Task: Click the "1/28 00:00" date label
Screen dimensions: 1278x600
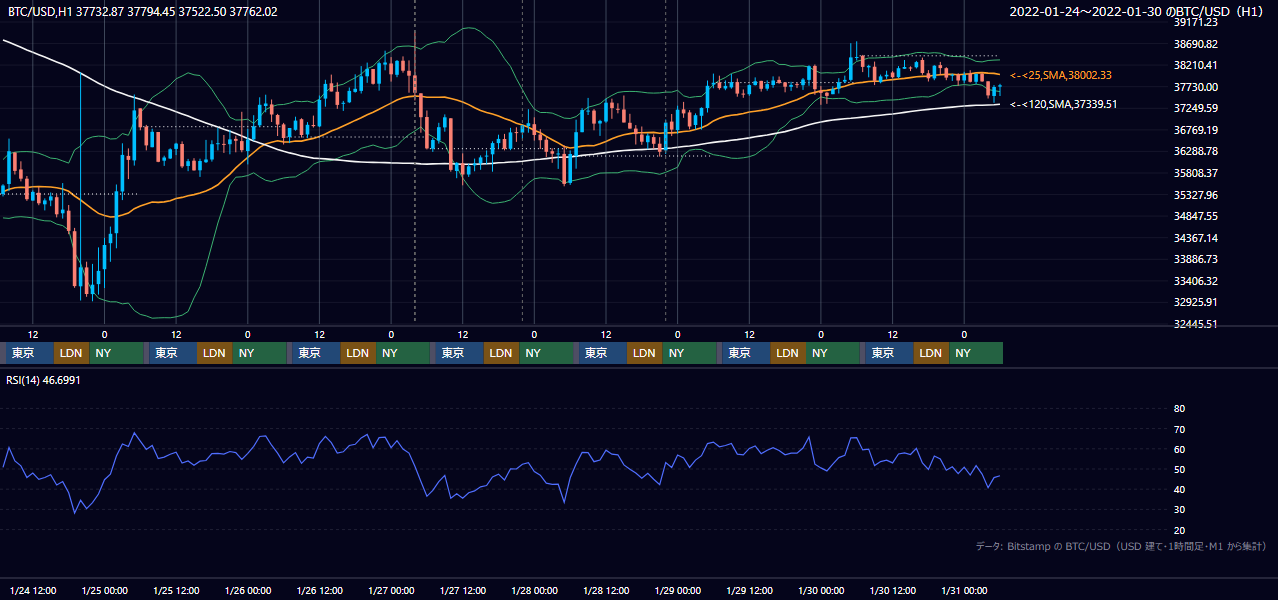Action: (x=534, y=590)
